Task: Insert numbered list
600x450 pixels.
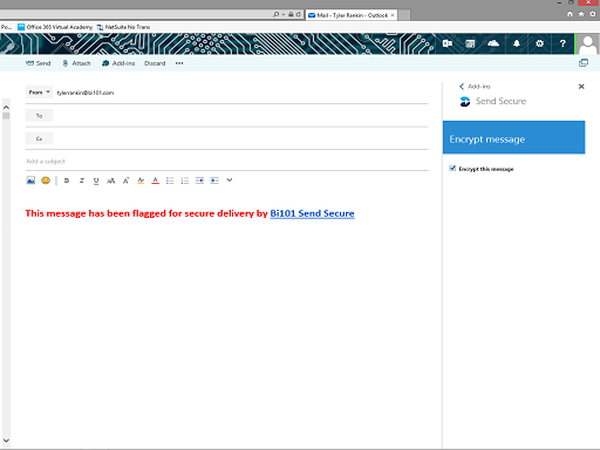Action: (x=185, y=181)
